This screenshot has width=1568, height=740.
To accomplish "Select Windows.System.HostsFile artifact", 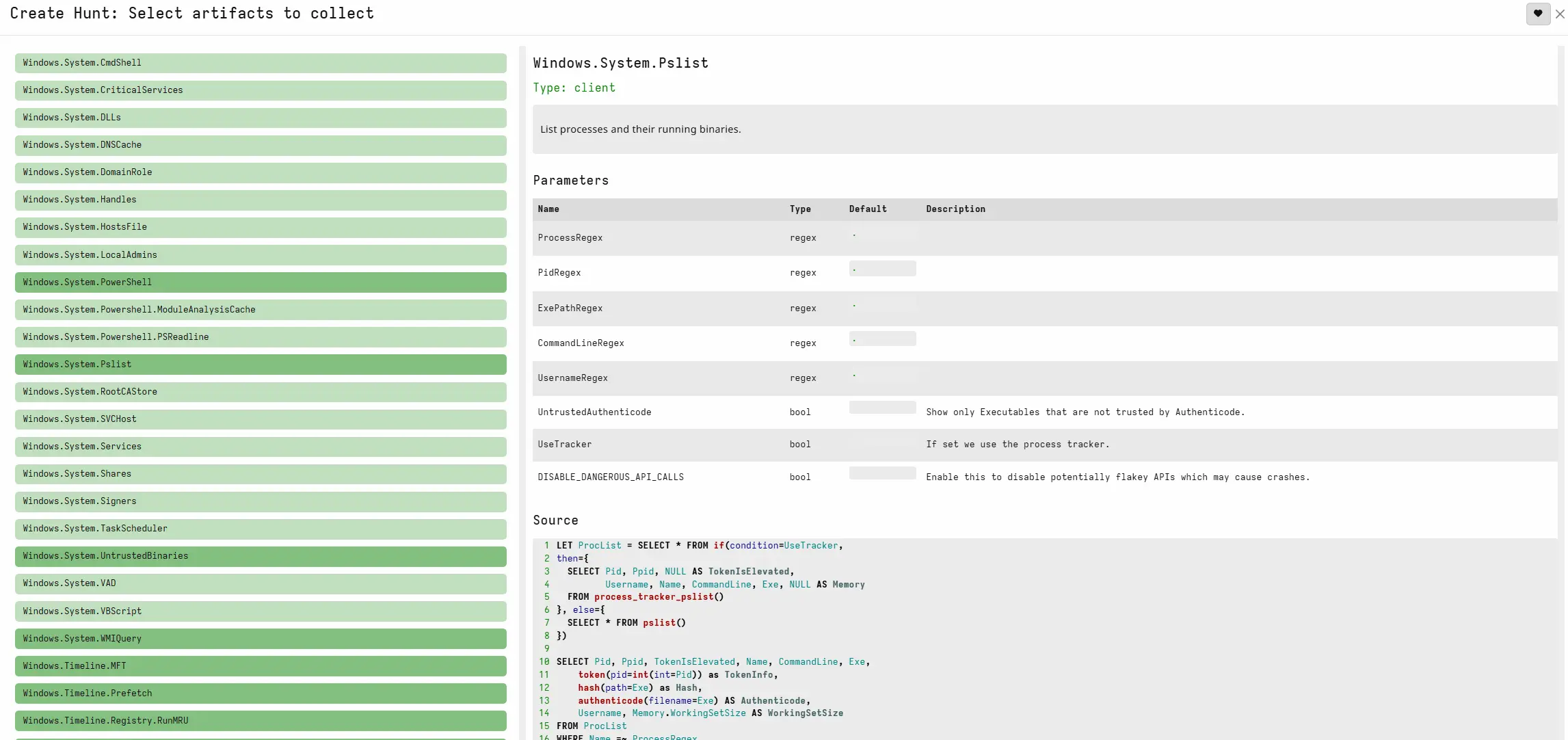I will tap(261, 227).
